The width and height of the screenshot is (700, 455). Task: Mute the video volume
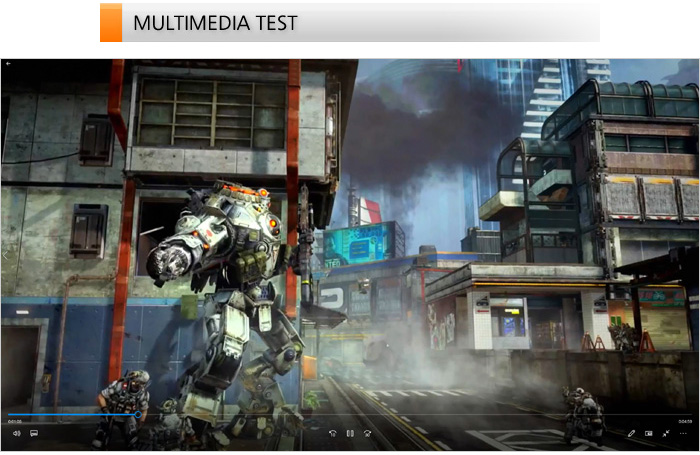click(x=16, y=433)
